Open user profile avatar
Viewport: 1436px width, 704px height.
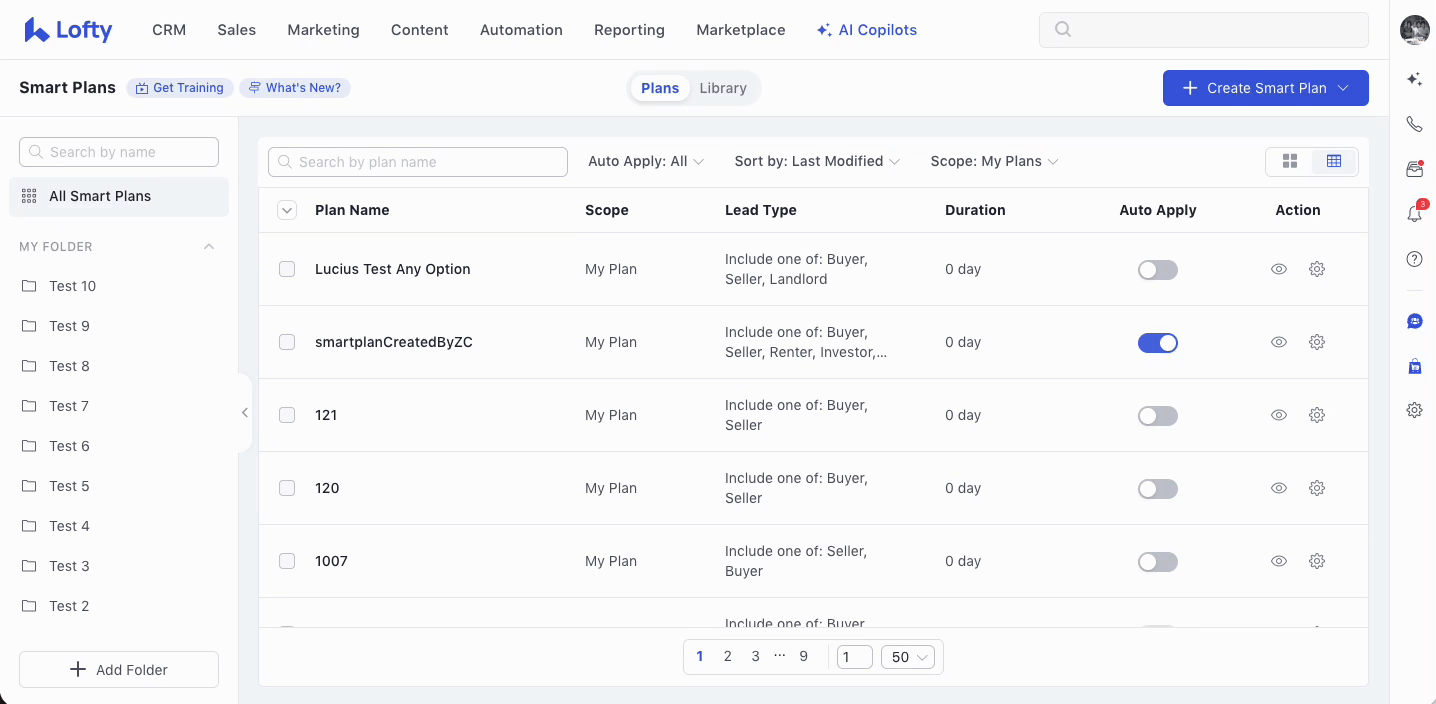pyautogui.click(x=1414, y=30)
